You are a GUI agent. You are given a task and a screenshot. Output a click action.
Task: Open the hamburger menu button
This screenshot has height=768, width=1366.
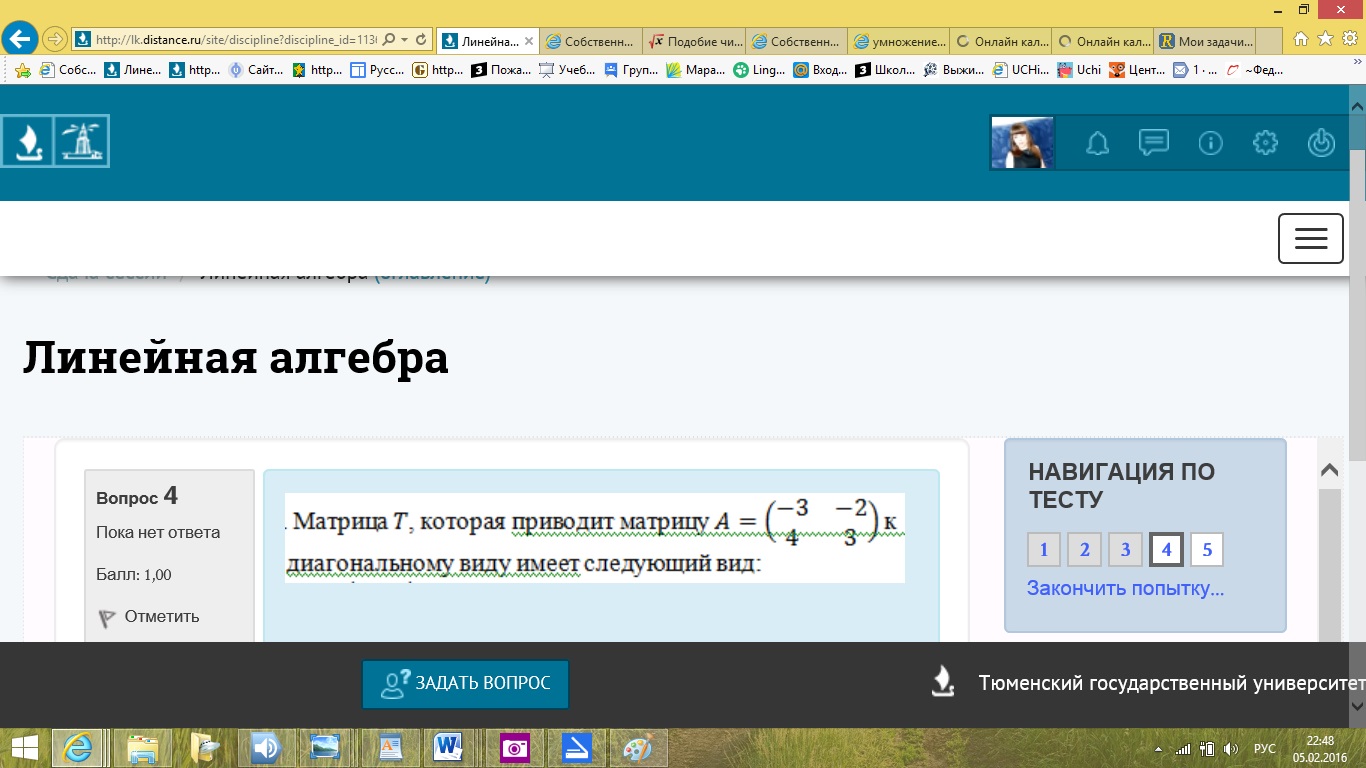click(x=1310, y=238)
